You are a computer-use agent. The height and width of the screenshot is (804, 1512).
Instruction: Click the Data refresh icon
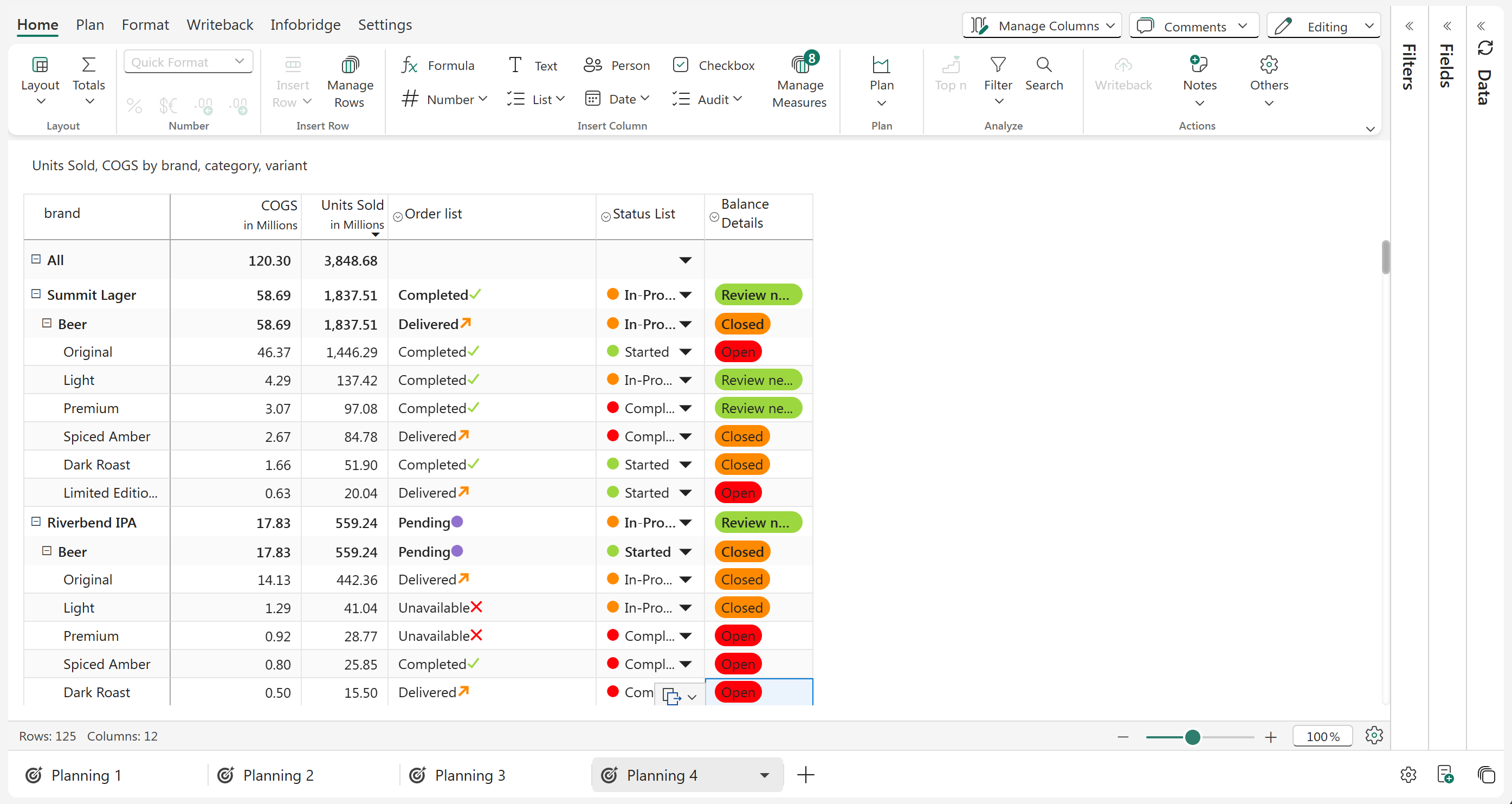[1485, 48]
